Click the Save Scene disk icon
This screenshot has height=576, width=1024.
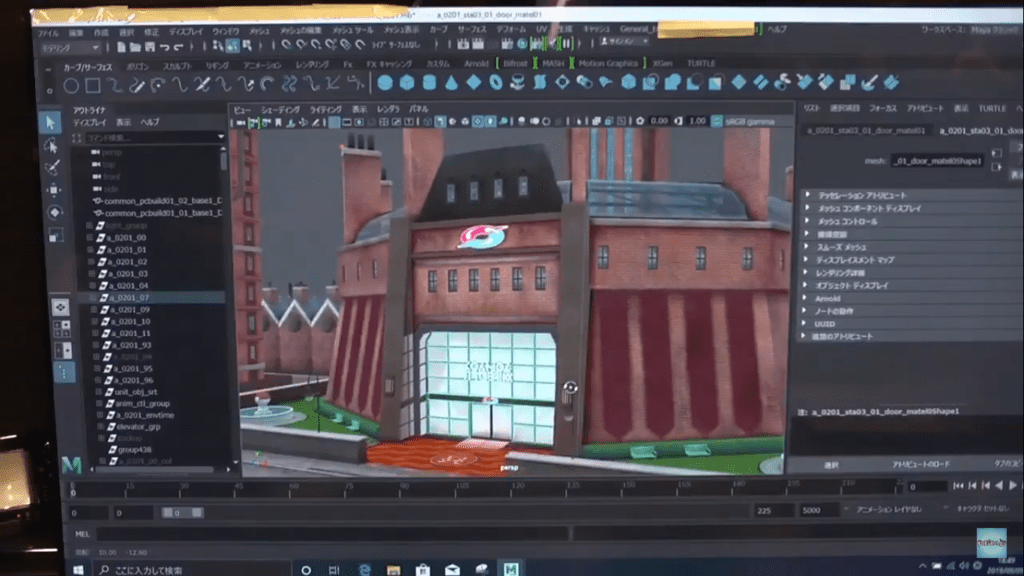pos(150,47)
